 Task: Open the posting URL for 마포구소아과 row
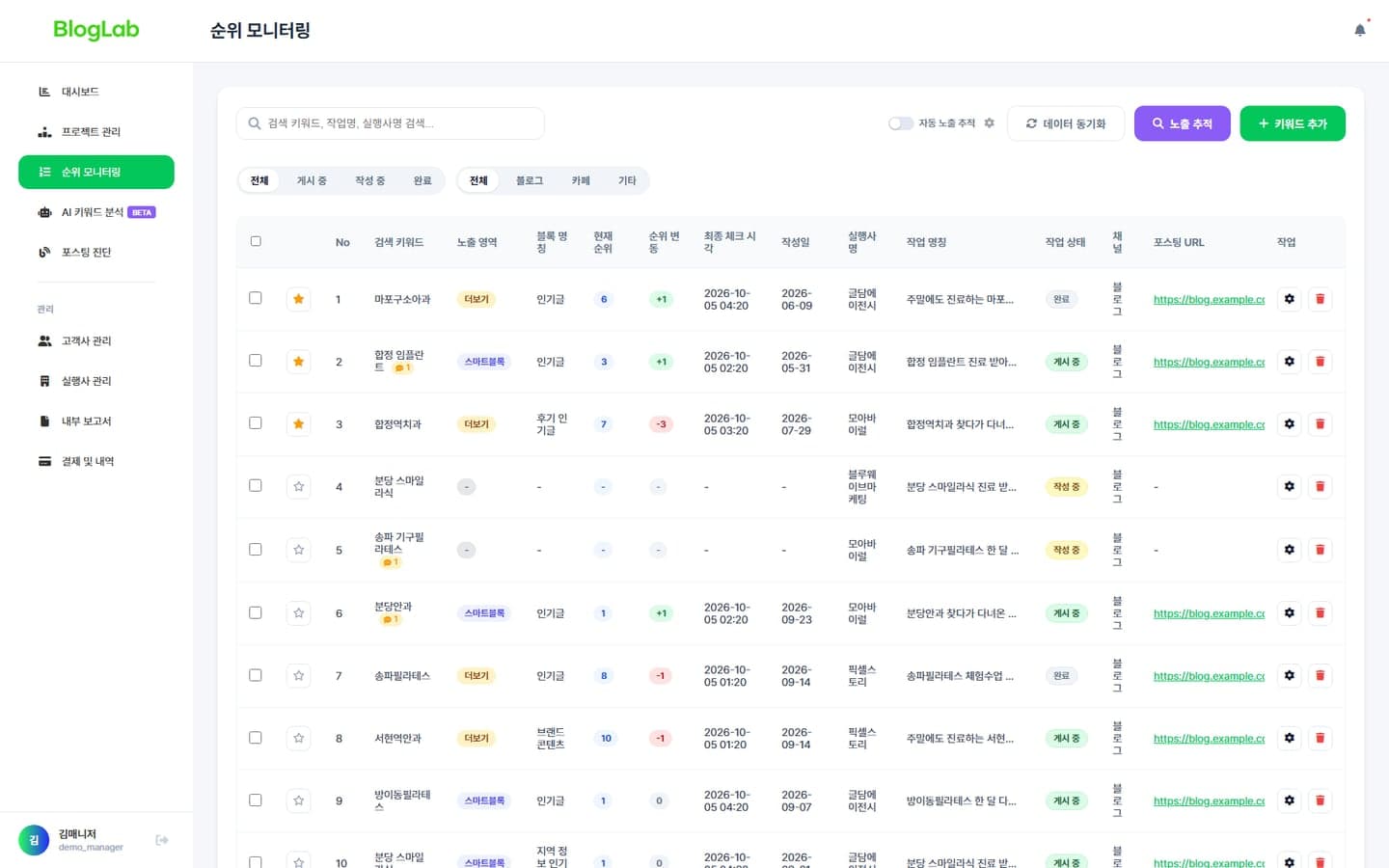coord(1209,300)
